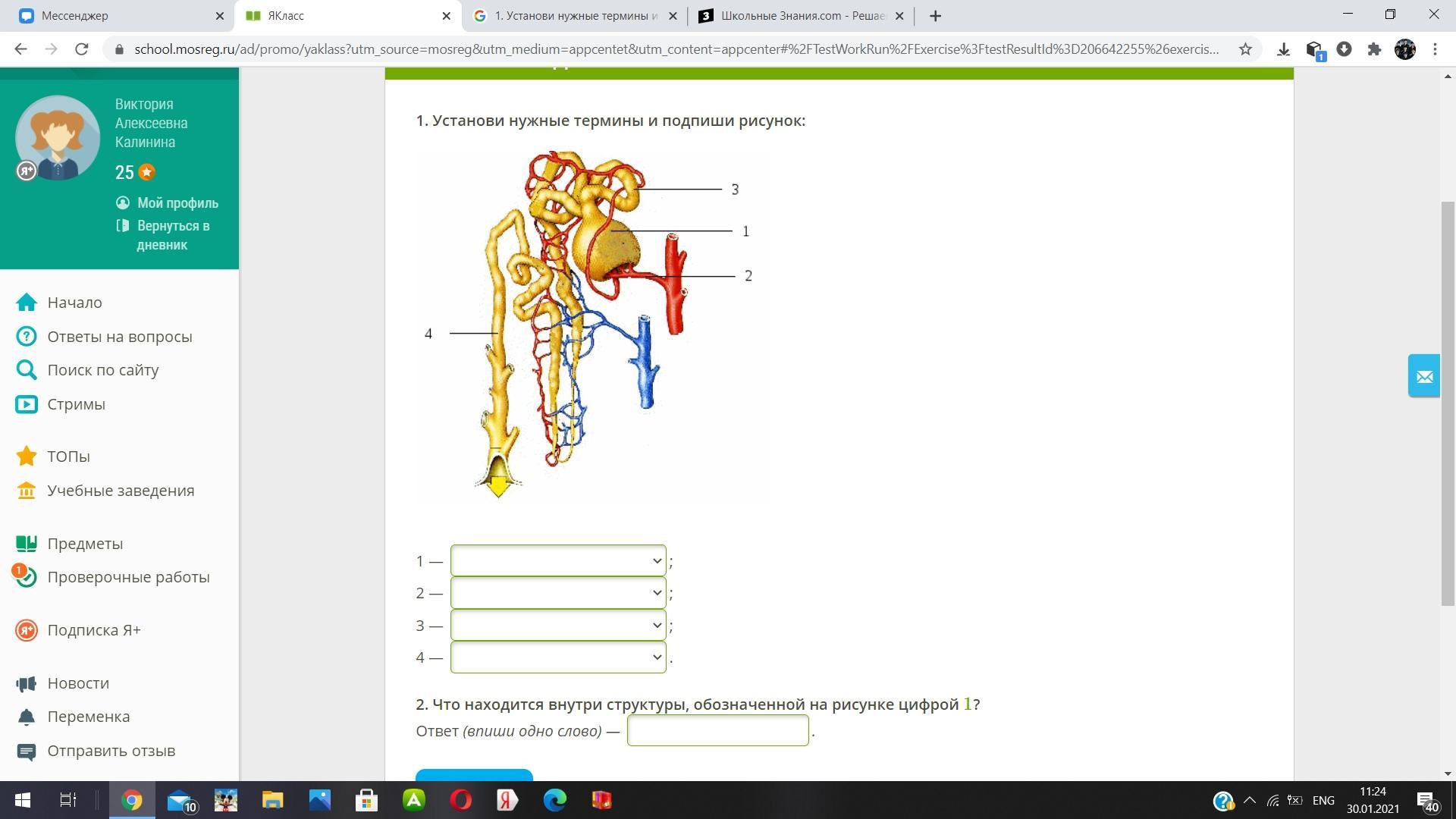This screenshot has width=1456, height=819.
Task: Click Переменка bell icon
Action: tap(27, 717)
